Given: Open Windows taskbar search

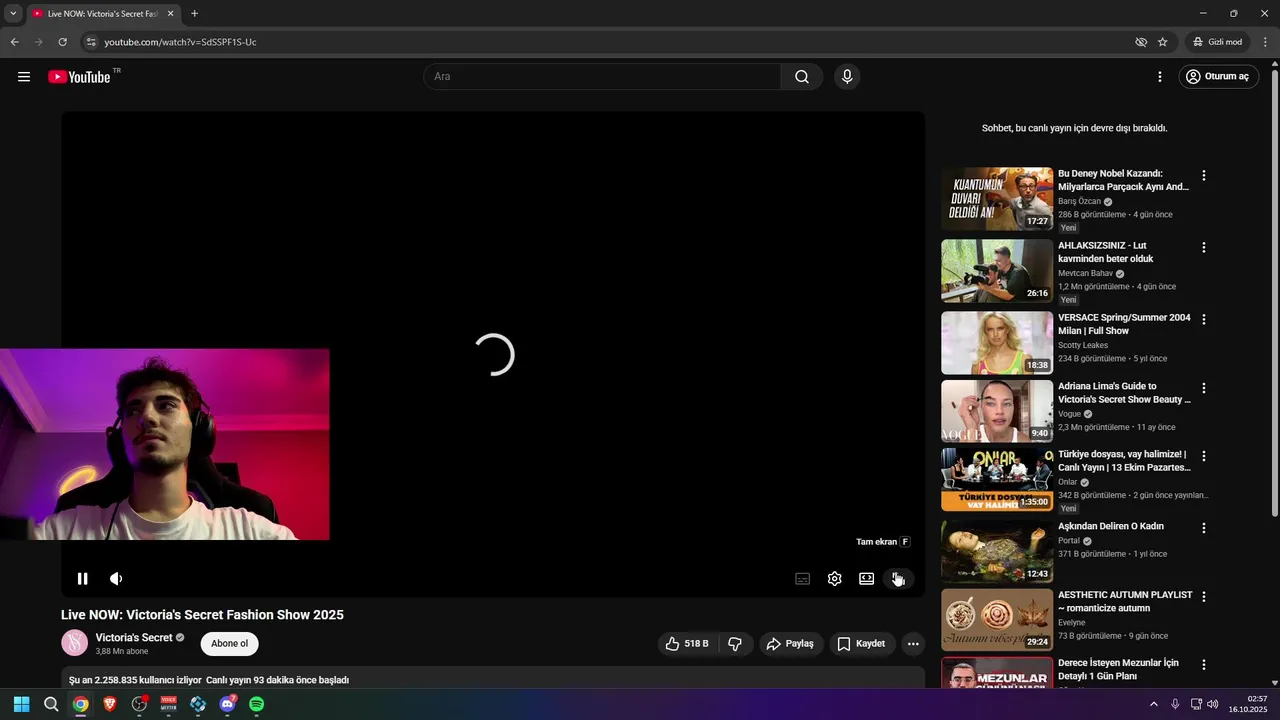Looking at the screenshot, I should pos(51,704).
